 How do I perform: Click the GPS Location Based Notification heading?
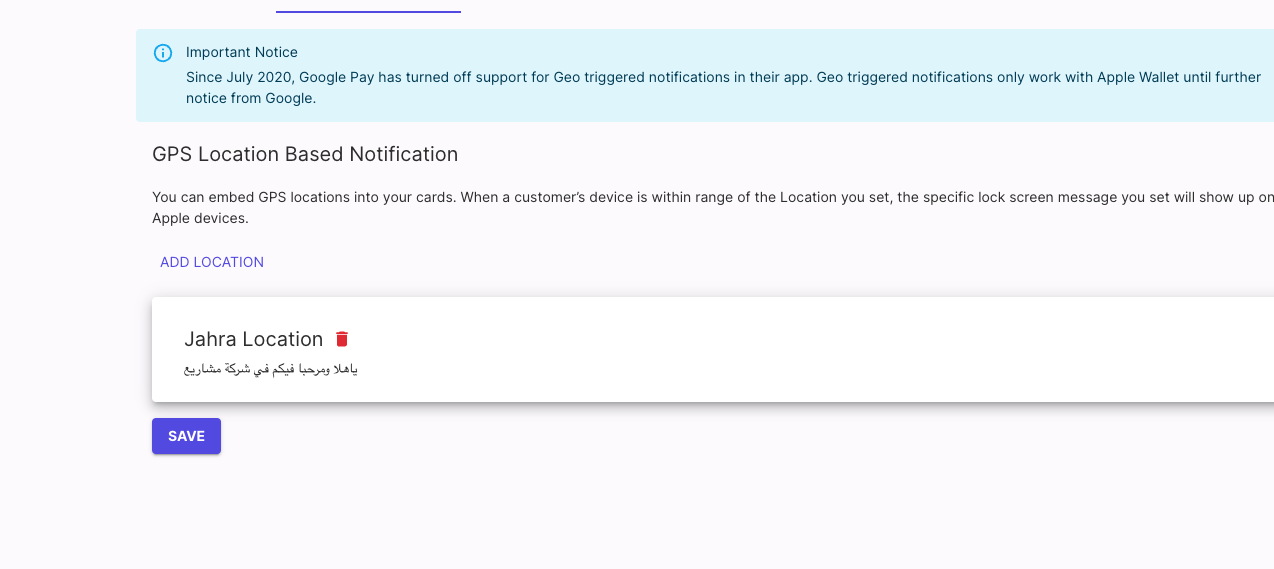tap(305, 154)
